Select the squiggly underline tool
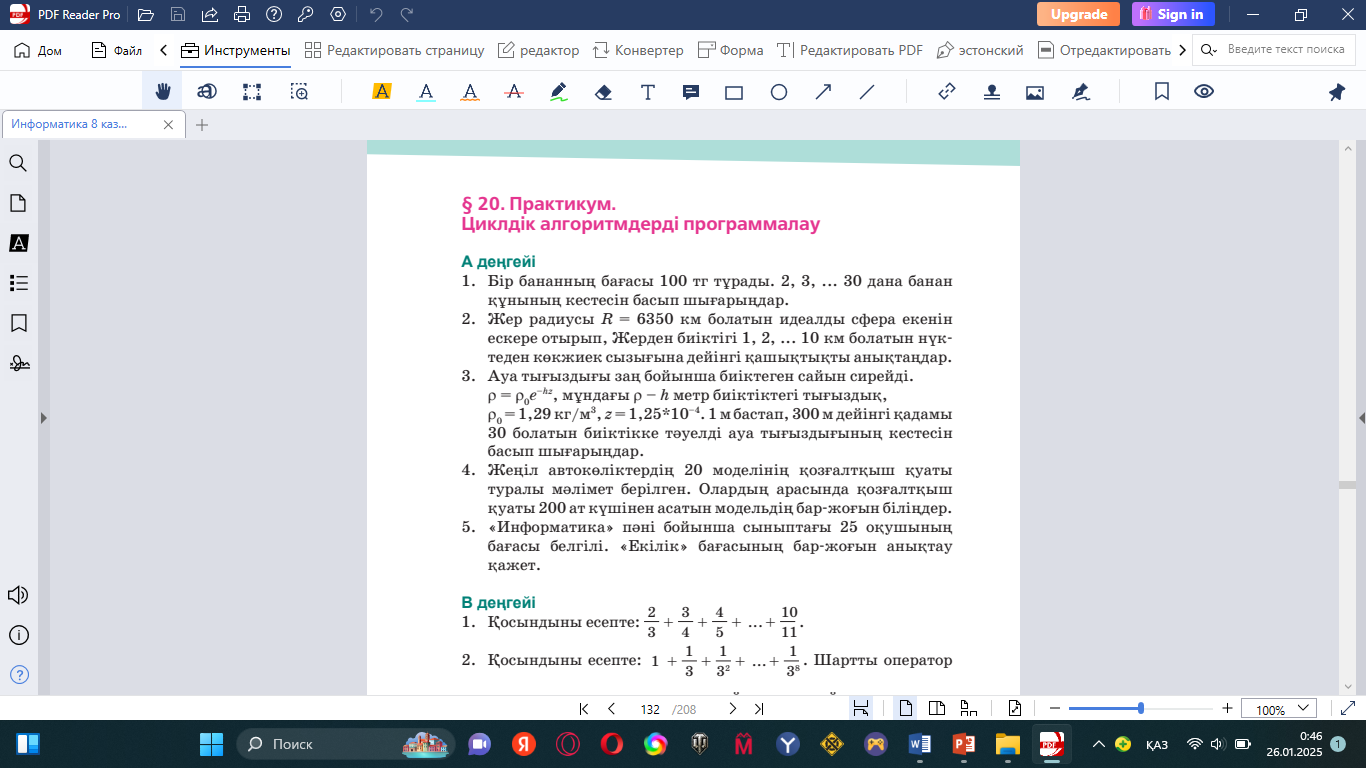Image resolution: width=1366 pixels, height=768 pixels. [x=470, y=92]
